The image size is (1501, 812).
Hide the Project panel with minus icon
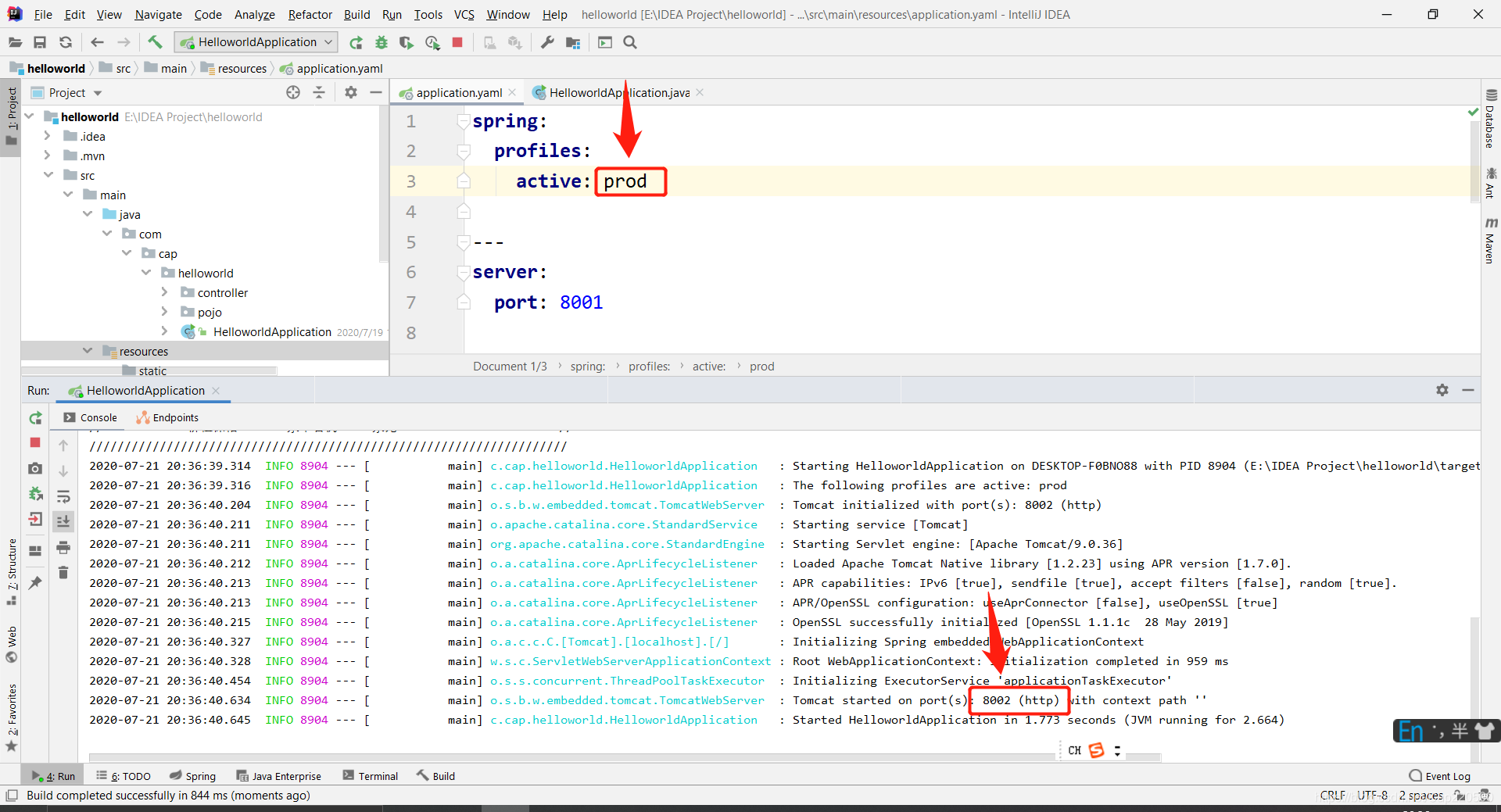[x=376, y=92]
